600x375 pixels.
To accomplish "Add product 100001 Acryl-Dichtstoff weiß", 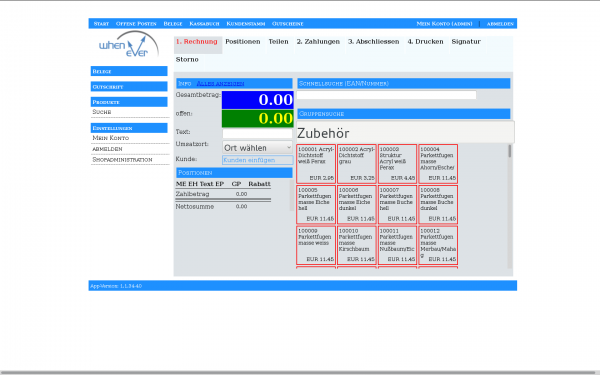I will click(316, 164).
